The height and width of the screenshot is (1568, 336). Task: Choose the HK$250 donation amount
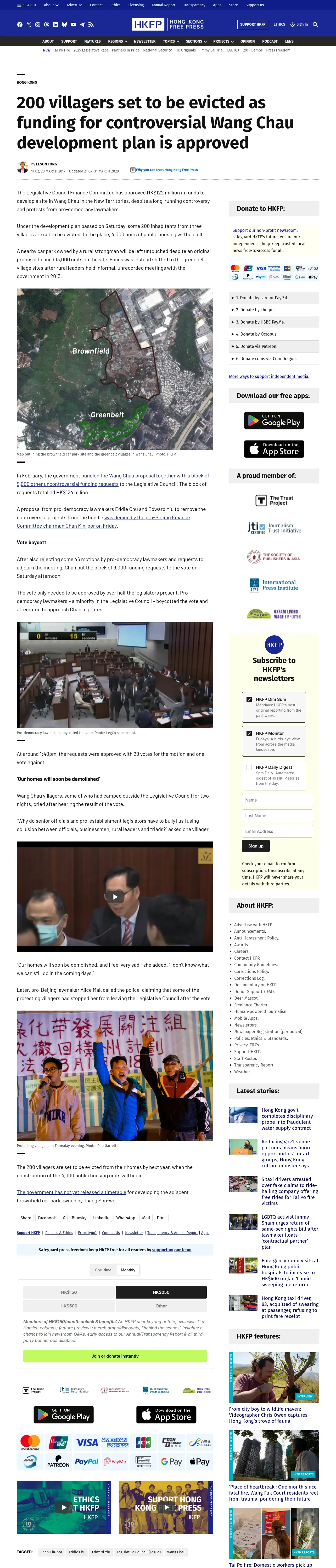coord(161,1292)
